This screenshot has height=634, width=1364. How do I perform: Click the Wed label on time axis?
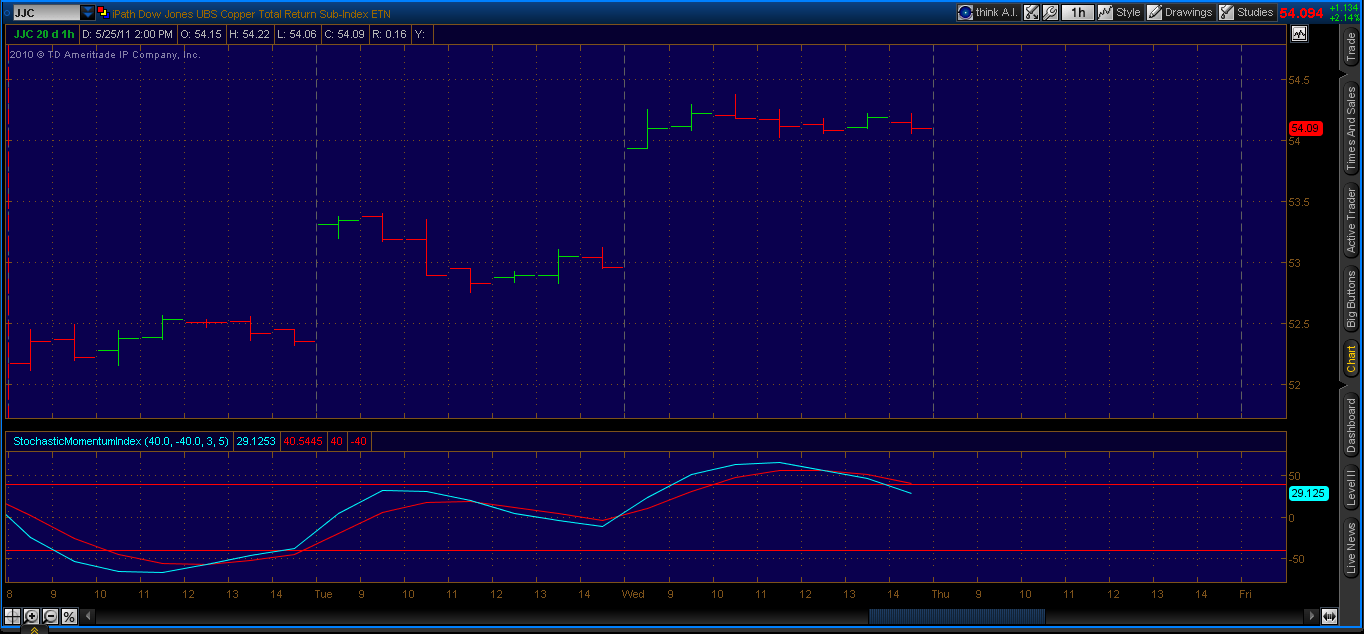(x=632, y=594)
